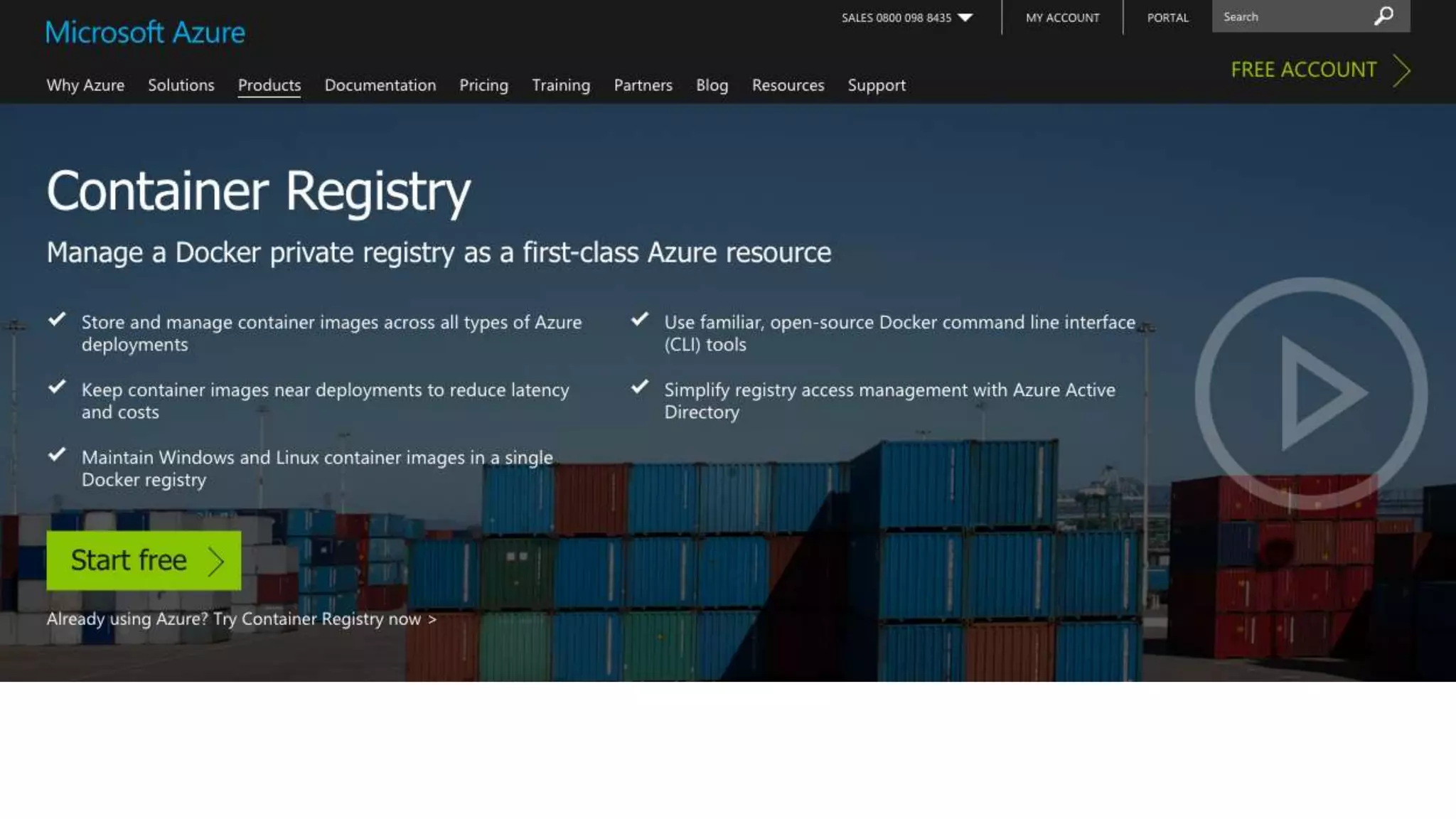Screen dimensions: 1456x819
Task: Go to the Pricing page
Action: pos(483,85)
